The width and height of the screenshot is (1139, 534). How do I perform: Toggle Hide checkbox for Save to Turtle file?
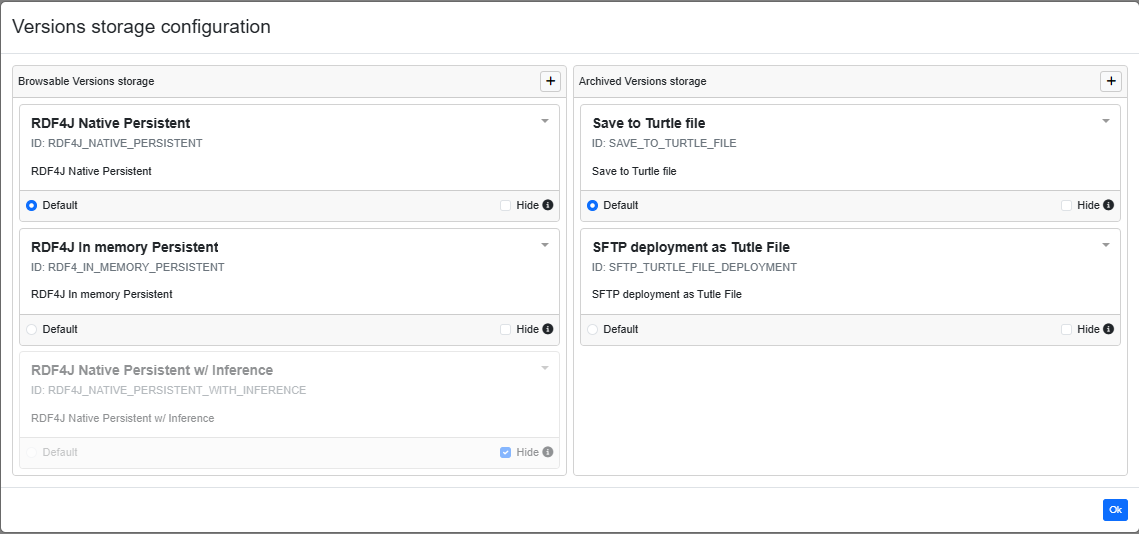click(x=1066, y=206)
